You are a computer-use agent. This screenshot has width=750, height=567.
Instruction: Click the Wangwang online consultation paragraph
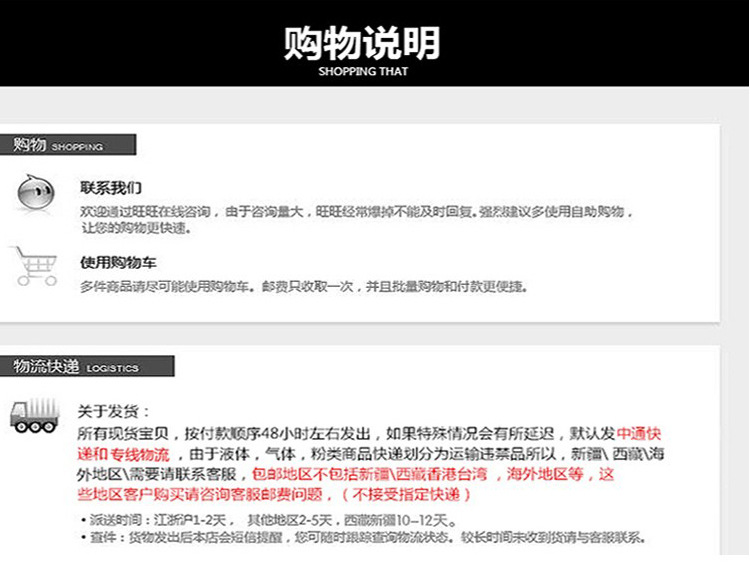tap(356, 220)
